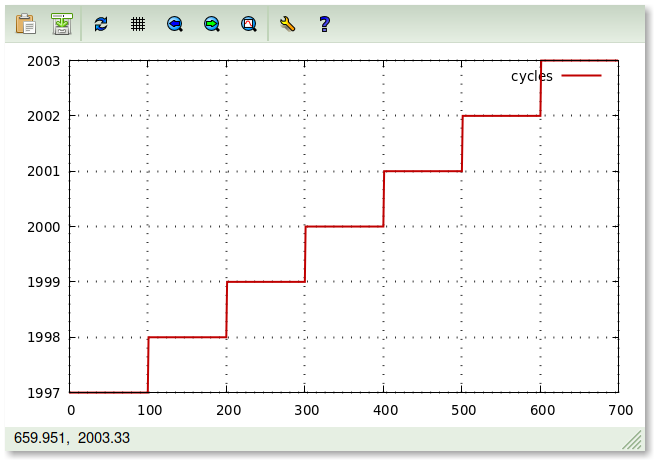The image size is (654, 460).
Task: Click the 2003 y-axis label
Action: pos(44,61)
